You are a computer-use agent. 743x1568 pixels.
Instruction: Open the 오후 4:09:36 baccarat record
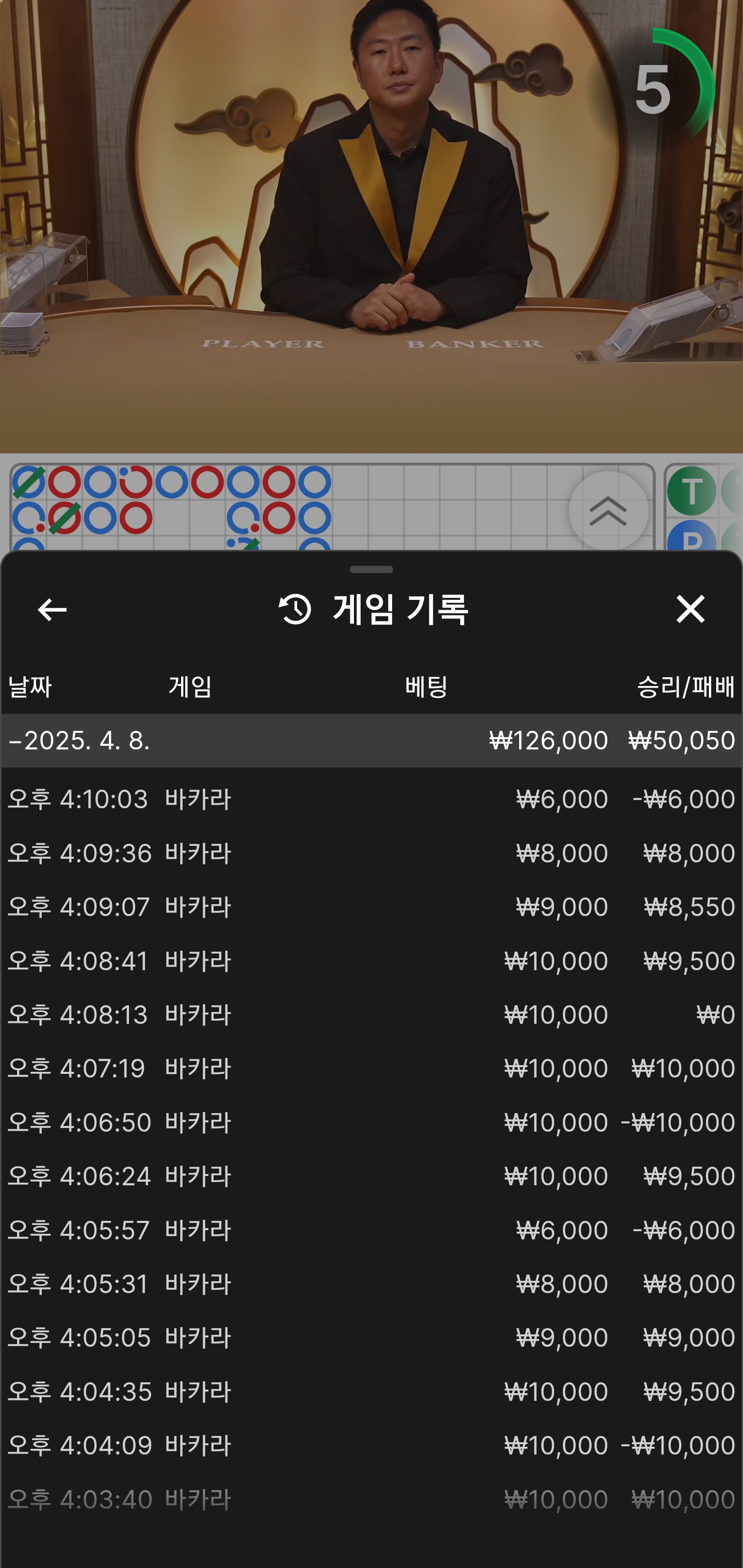tap(371, 853)
